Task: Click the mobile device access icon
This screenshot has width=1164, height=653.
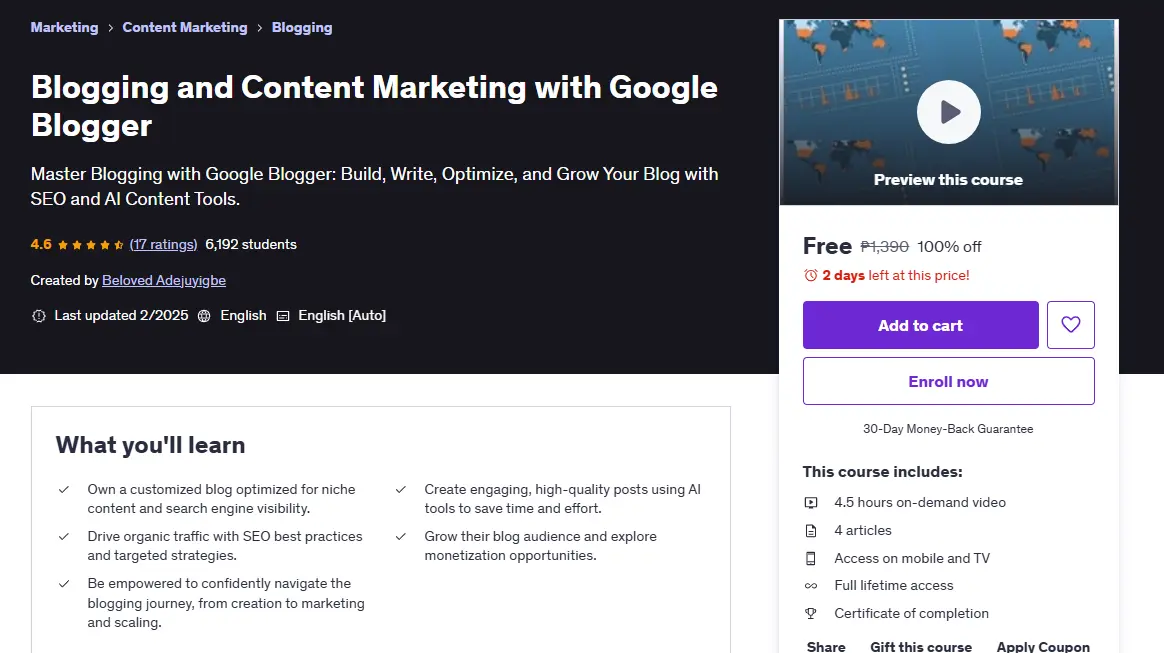Action: click(811, 559)
